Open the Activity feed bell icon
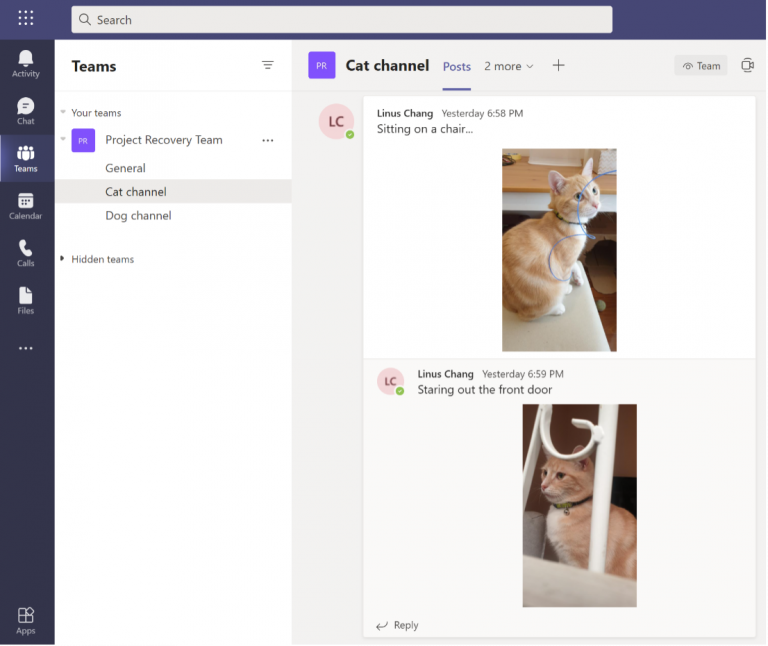The width and height of the screenshot is (768, 646). (26, 62)
